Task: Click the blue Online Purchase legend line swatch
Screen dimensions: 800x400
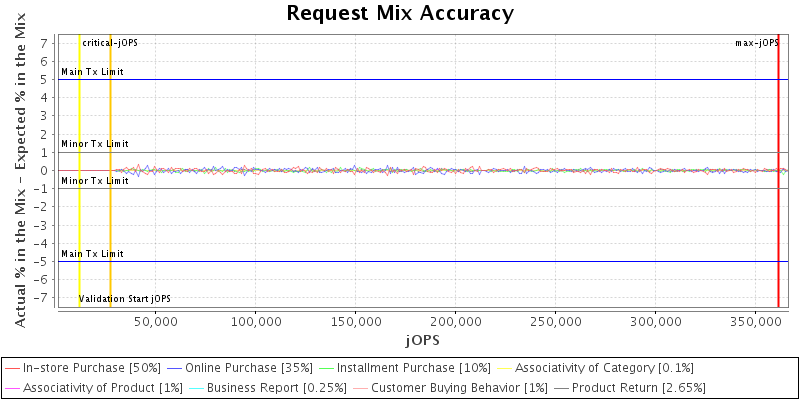Action: pos(174,368)
